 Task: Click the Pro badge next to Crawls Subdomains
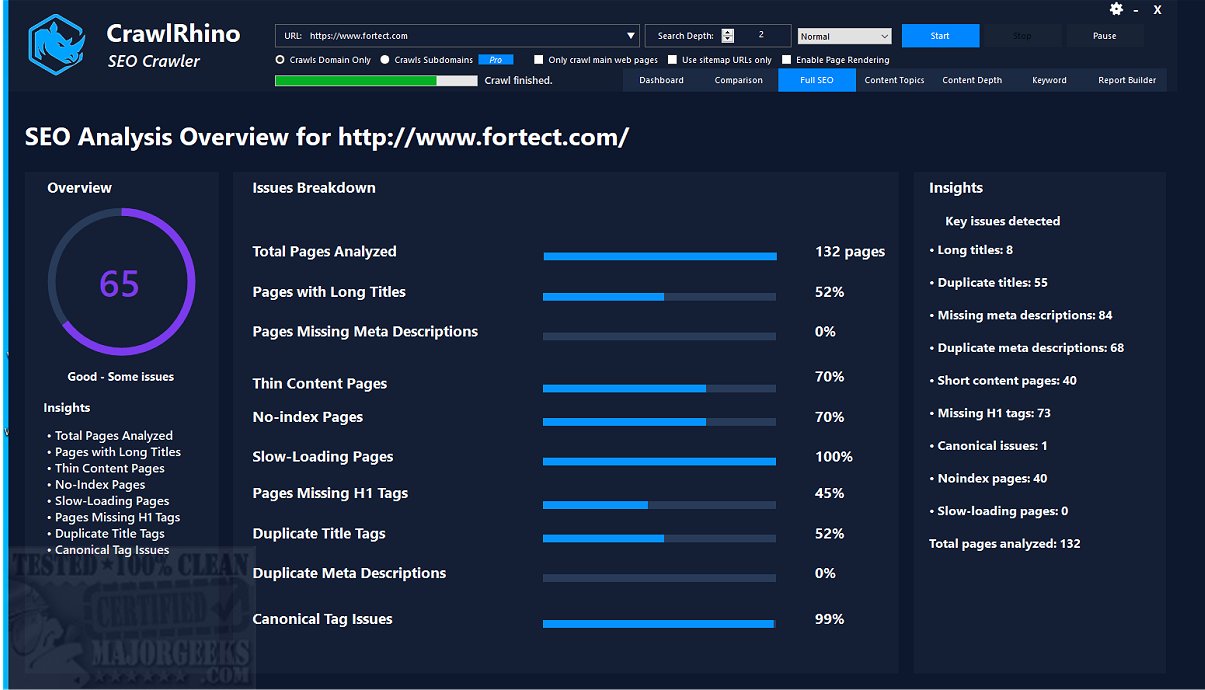click(495, 60)
